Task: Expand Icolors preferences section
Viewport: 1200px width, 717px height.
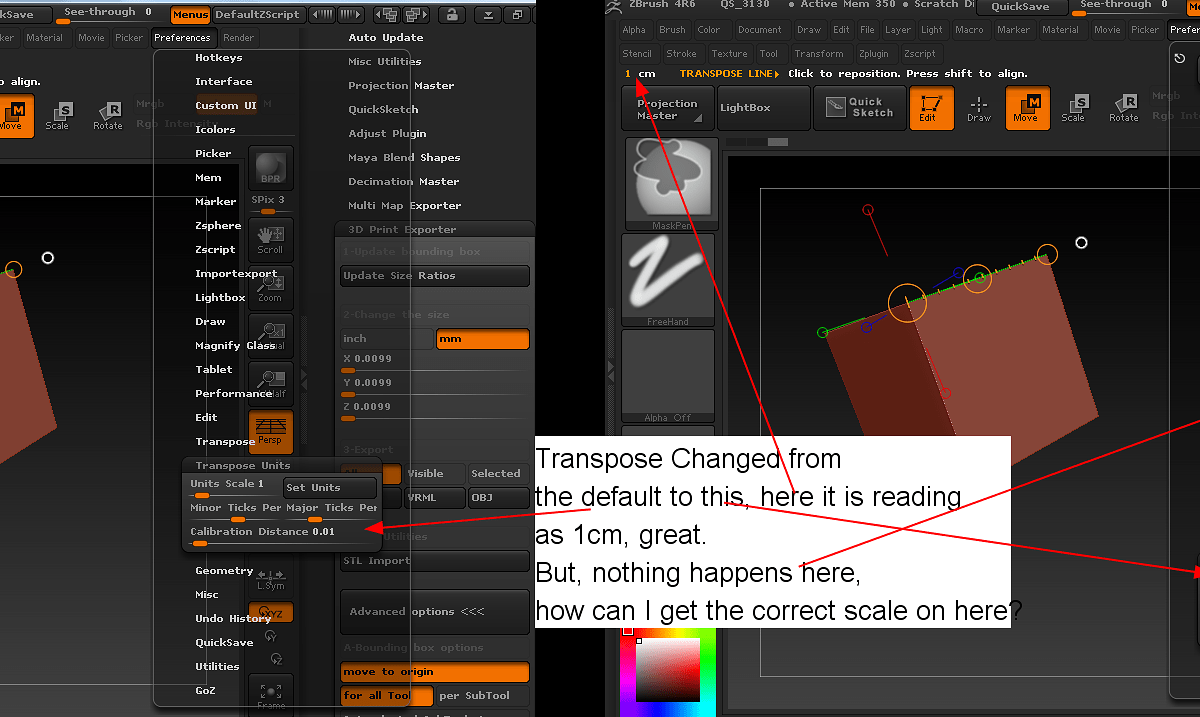Action: tap(215, 130)
